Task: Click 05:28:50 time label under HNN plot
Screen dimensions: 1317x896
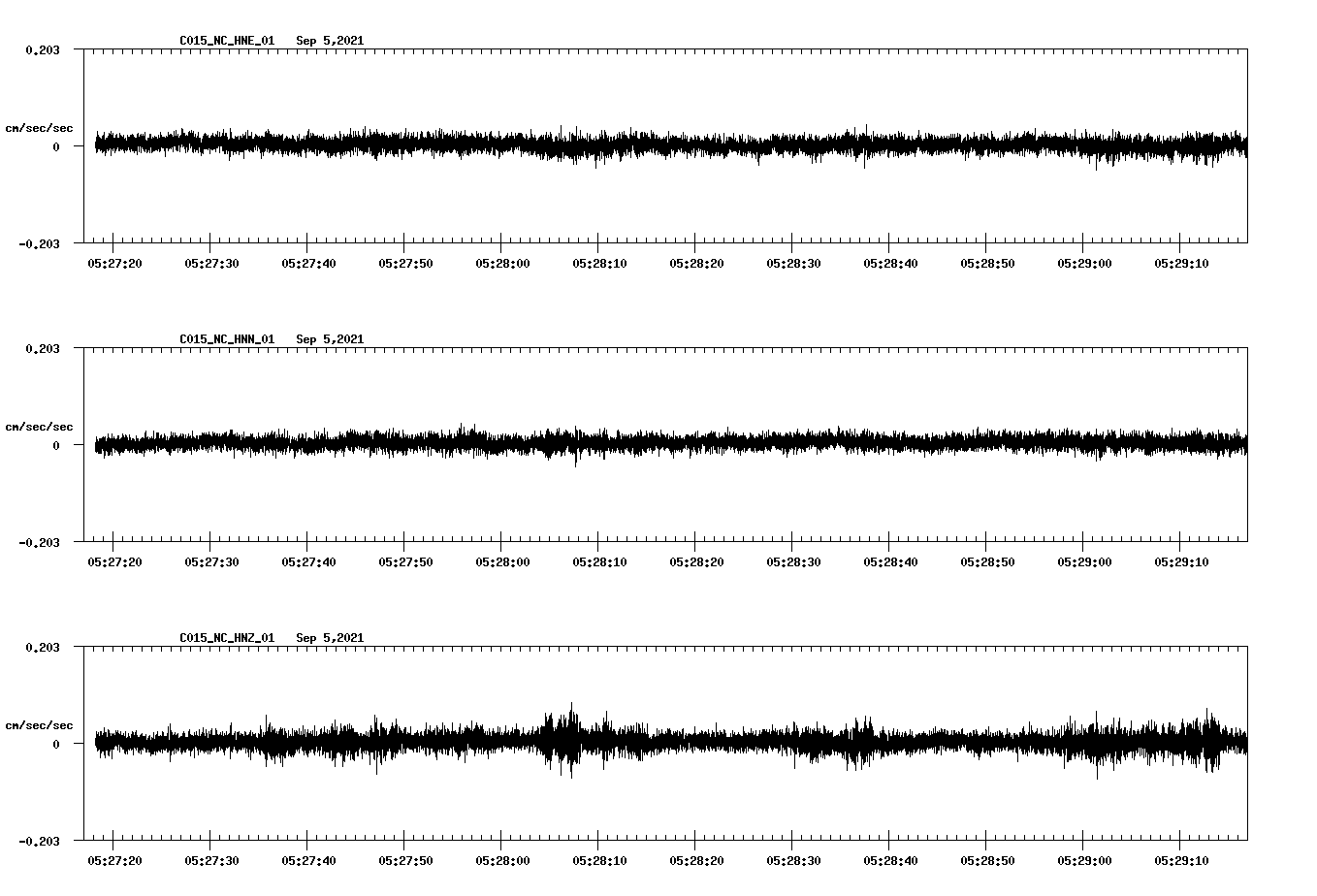Action: click(x=987, y=561)
